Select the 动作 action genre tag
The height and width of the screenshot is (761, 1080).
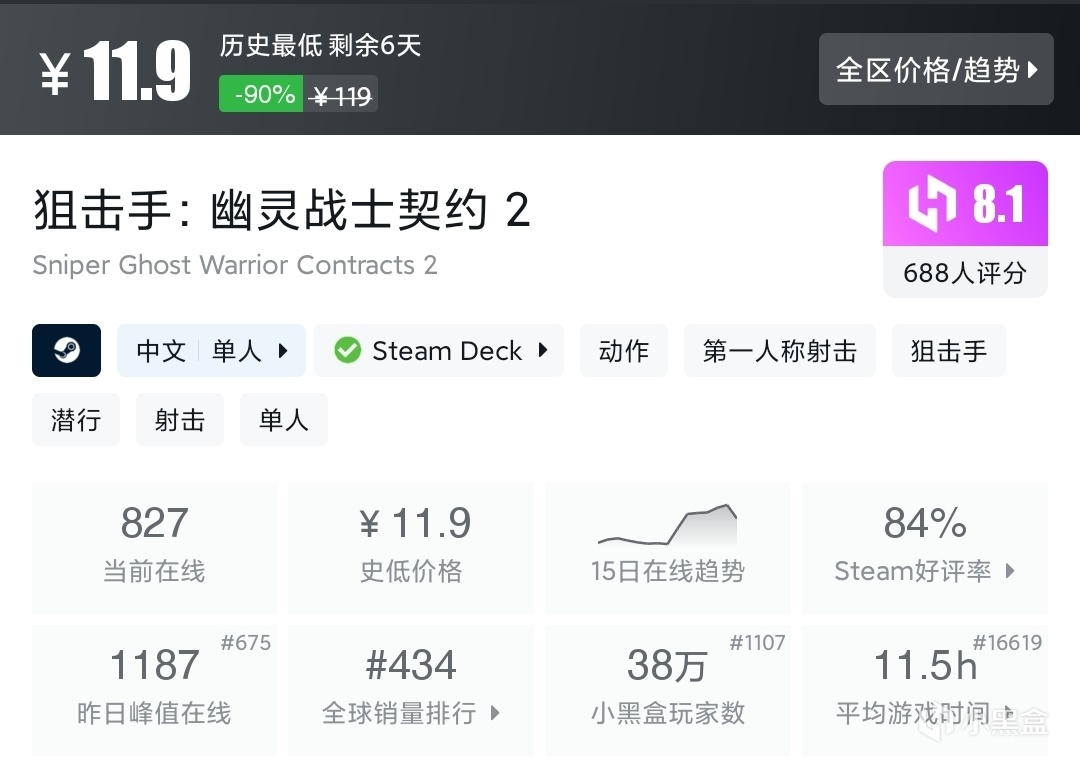[623, 351]
